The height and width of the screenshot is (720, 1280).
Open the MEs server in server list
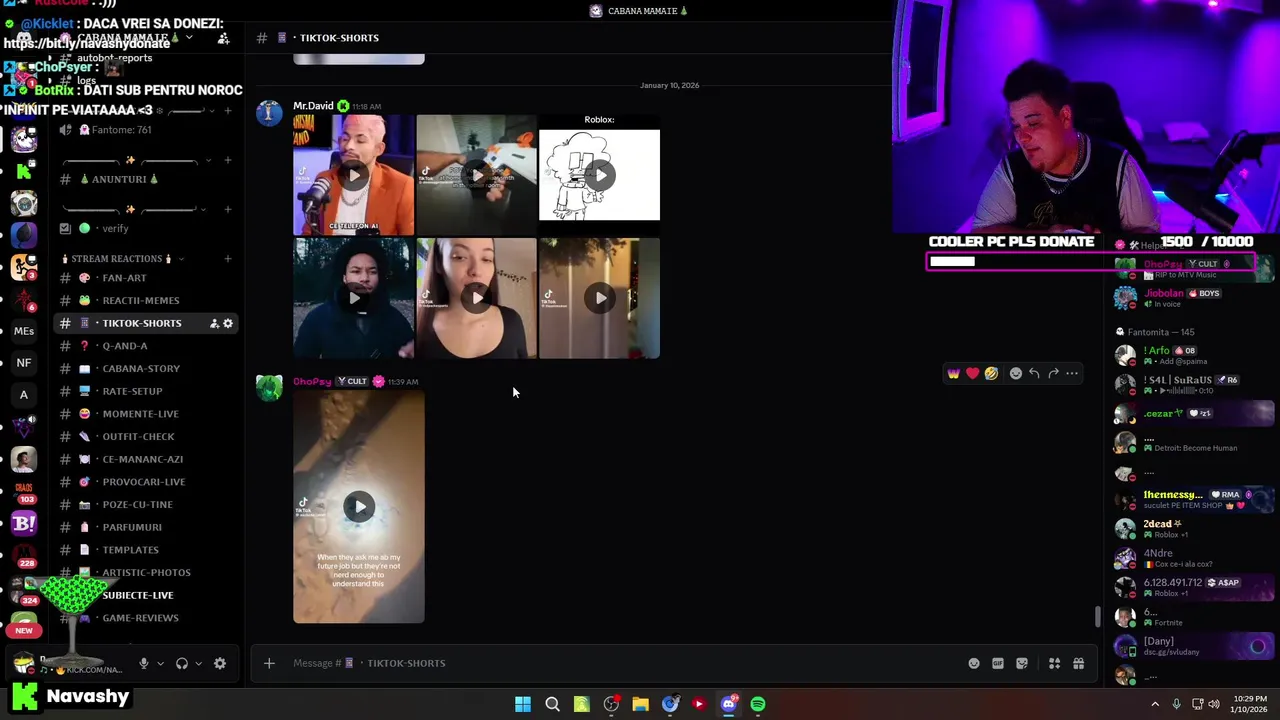click(x=24, y=331)
